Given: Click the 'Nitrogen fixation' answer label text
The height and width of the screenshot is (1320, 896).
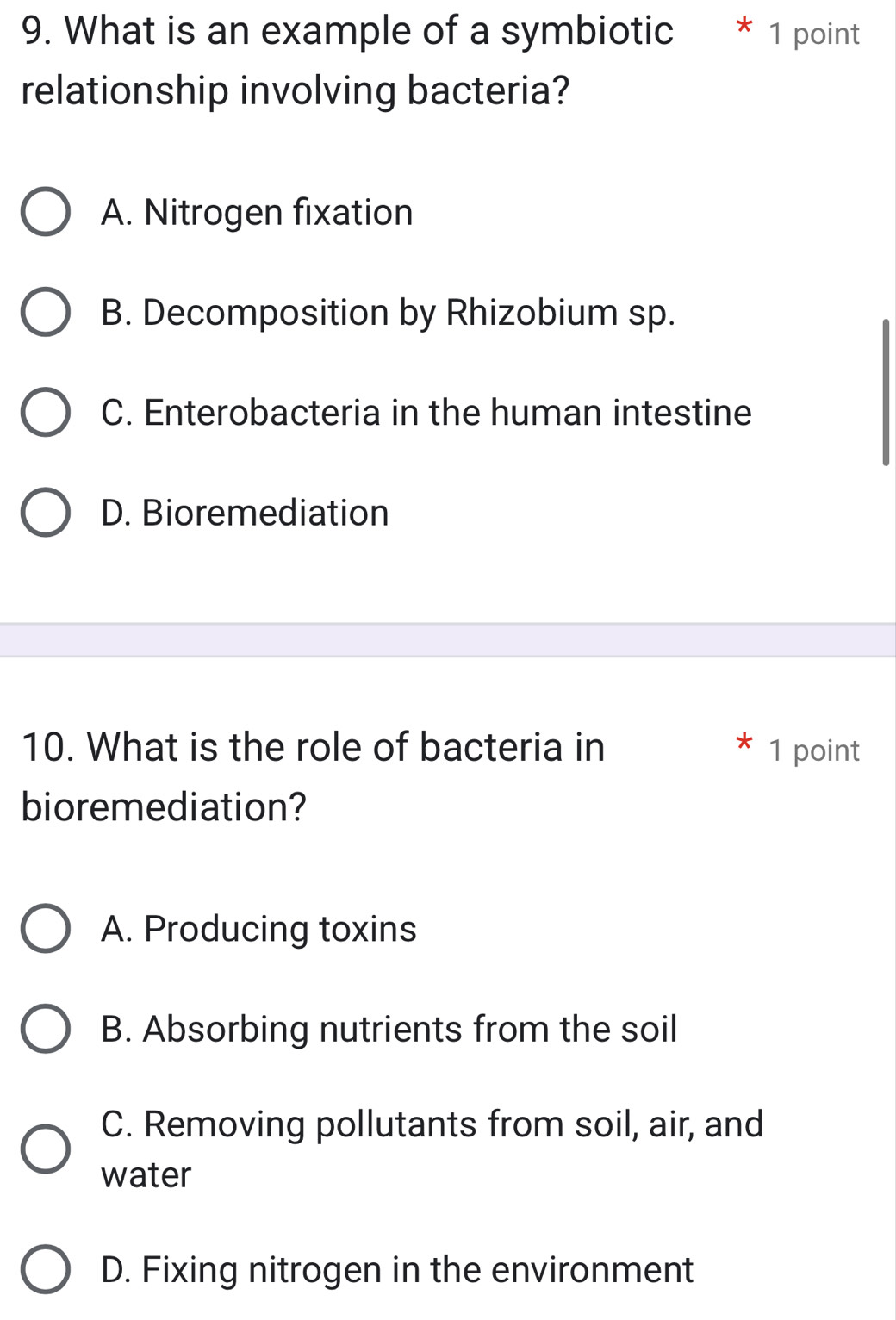Looking at the screenshot, I should [278, 213].
